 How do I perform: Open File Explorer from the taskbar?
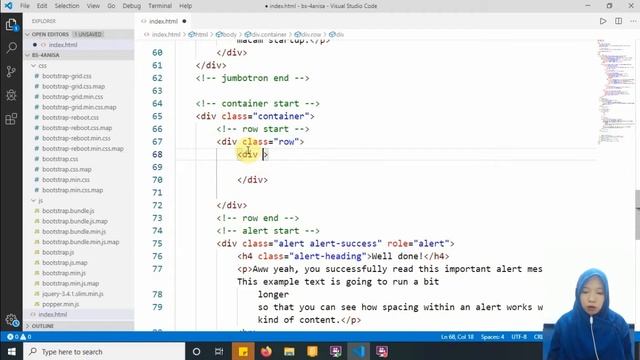tap(289, 351)
